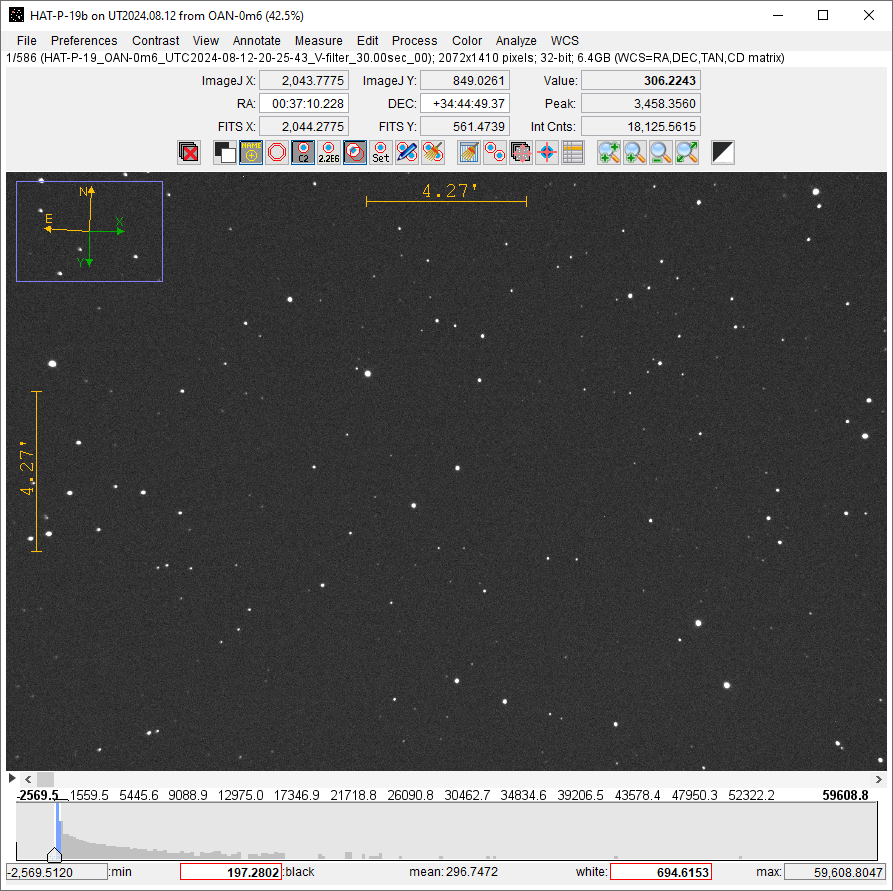This screenshot has width=893, height=891.
Task: Toggle the C2 centroid aperture button
Action: click(x=303, y=152)
